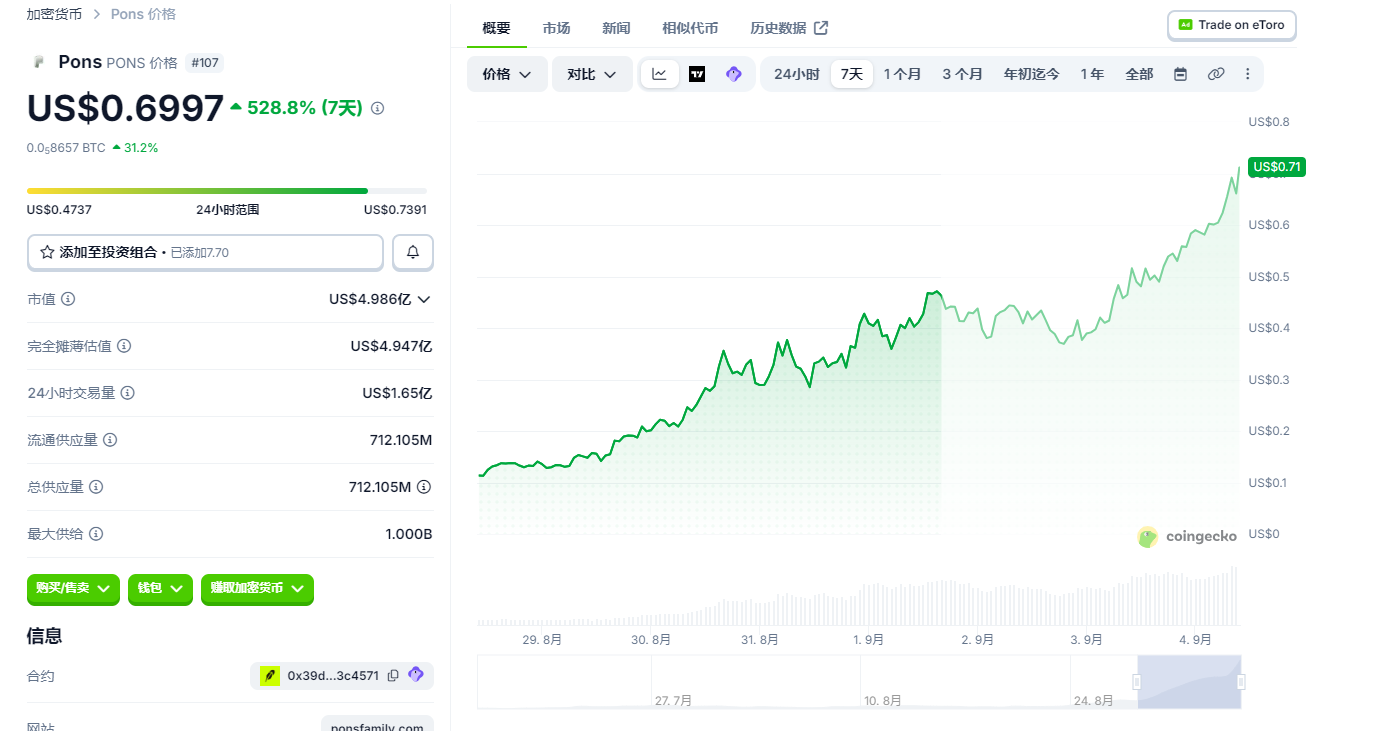The width and height of the screenshot is (1376, 731).
Task: Open the 对比 dropdown
Action: pyautogui.click(x=592, y=74)
